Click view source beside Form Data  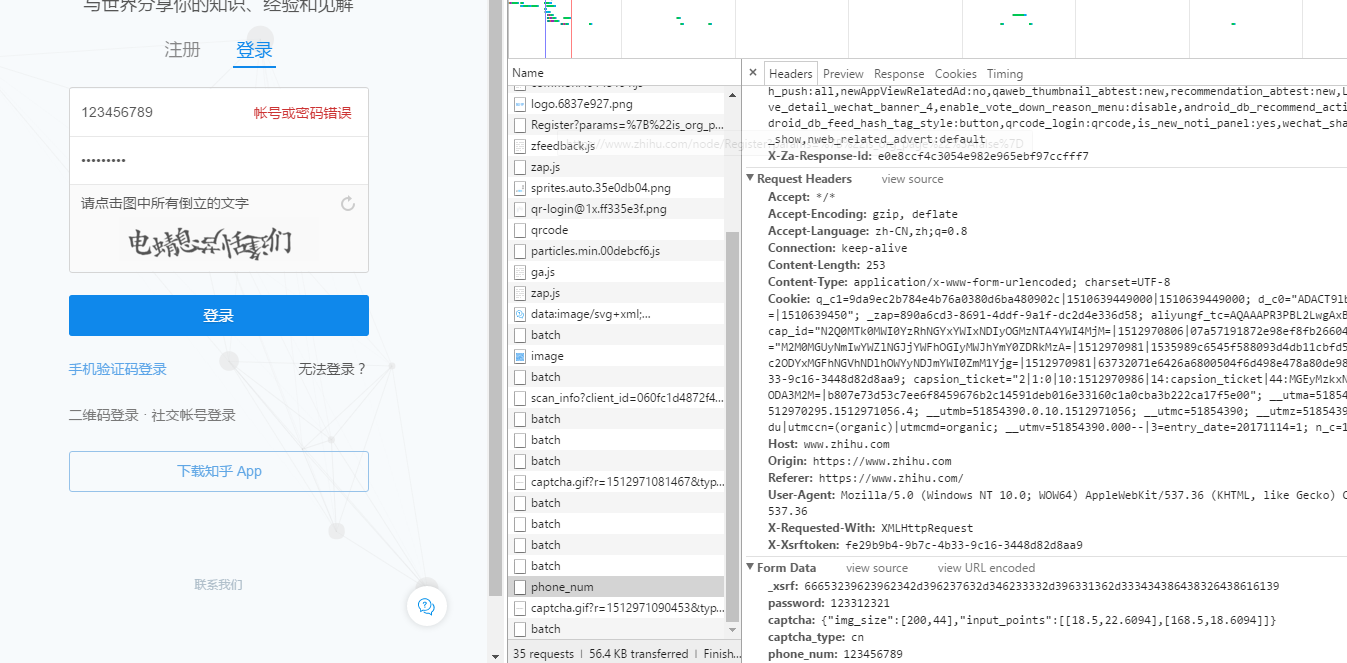pos(877,568)
